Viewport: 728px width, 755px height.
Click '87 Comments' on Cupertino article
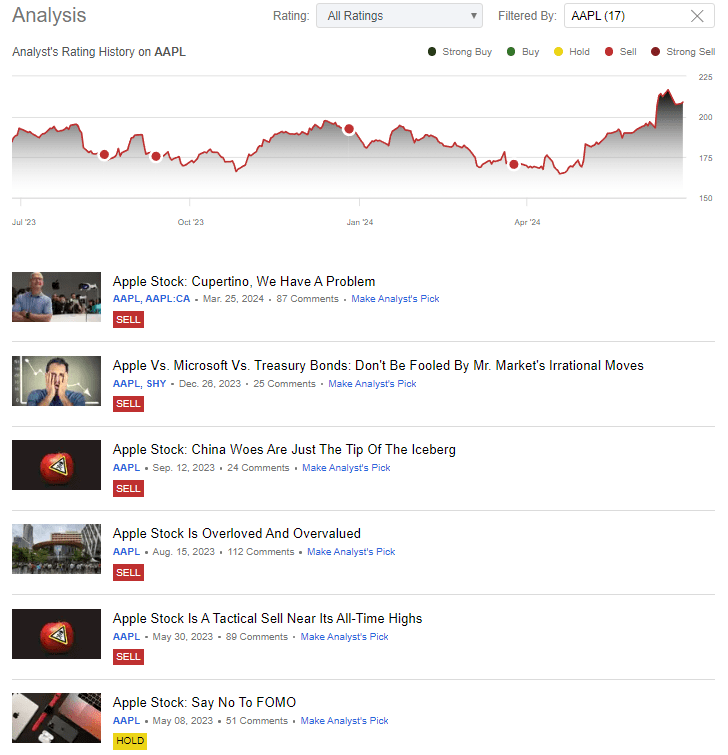(x=307, y=299)
